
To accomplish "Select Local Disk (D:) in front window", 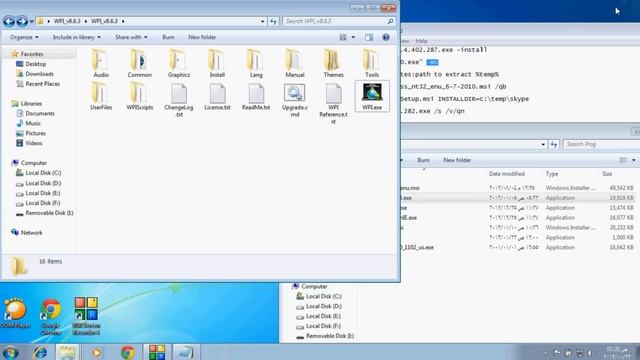I will [43, 183].
